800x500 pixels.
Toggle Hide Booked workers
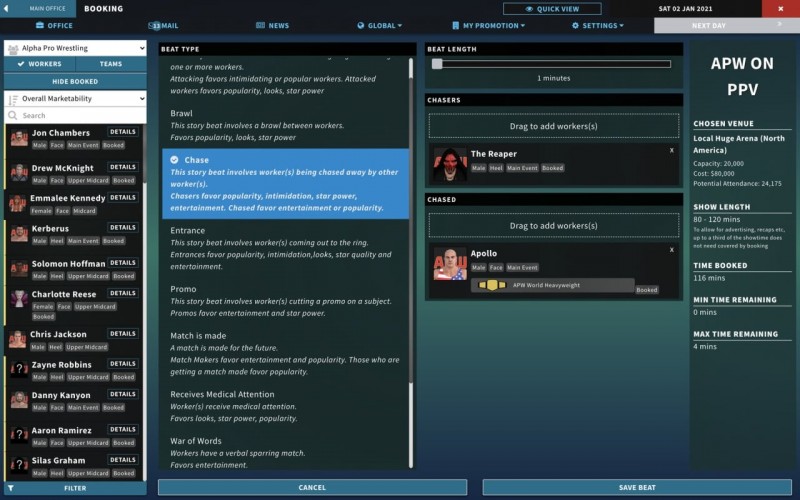click(75, 81)
